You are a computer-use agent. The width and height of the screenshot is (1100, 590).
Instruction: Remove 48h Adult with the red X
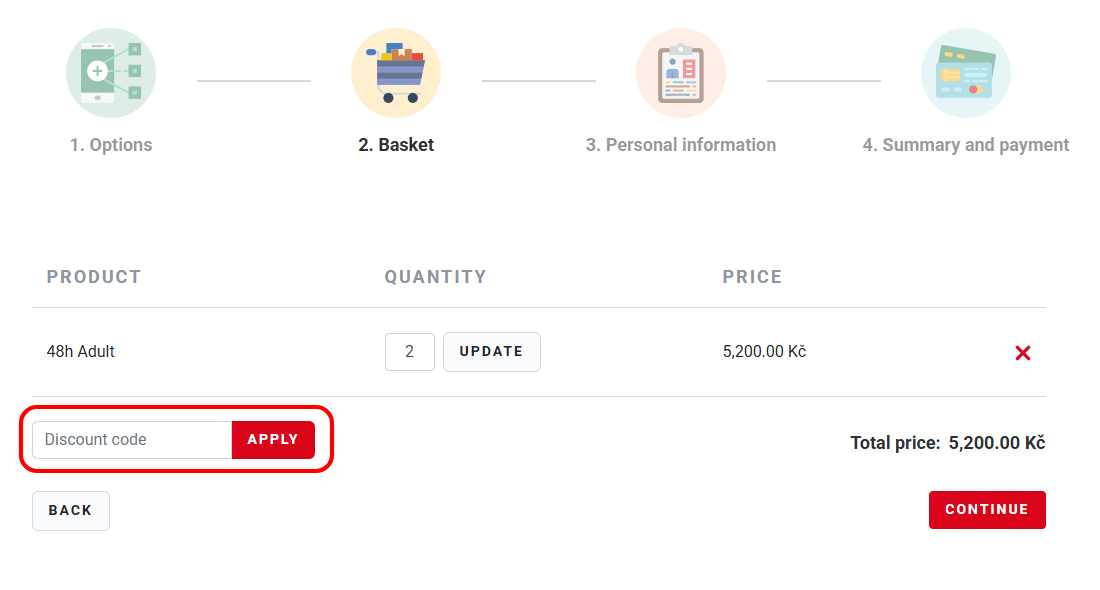click(x=1022, y=352)
